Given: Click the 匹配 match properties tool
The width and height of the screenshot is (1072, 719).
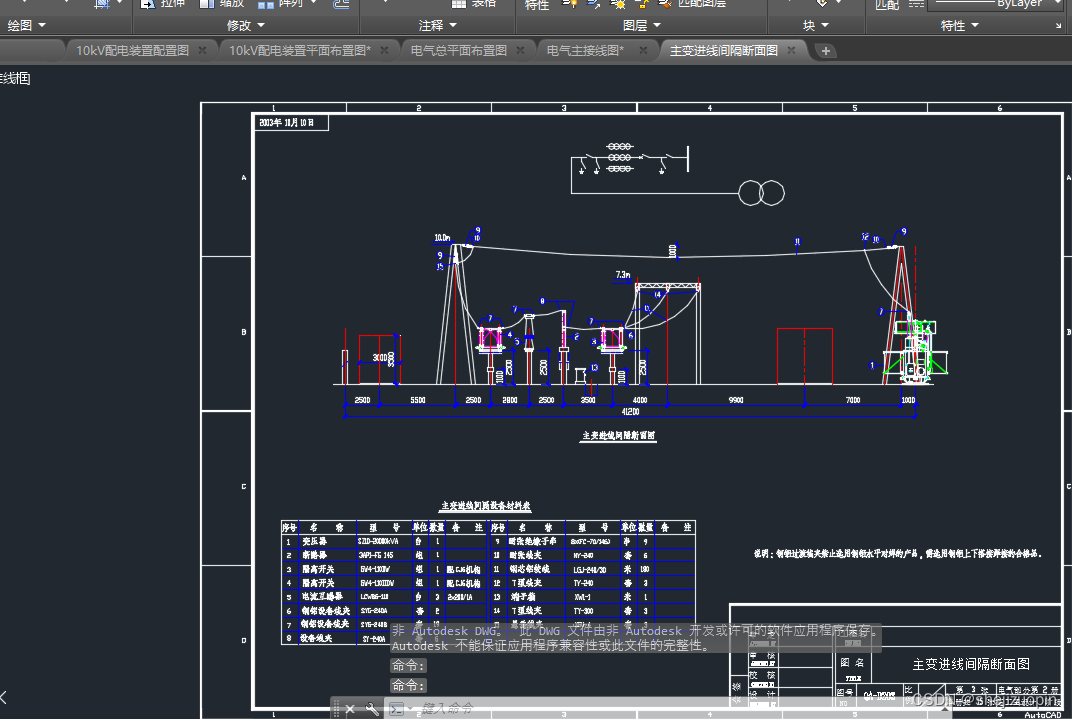Looking at the screenshot, I should tap(887, 4).
